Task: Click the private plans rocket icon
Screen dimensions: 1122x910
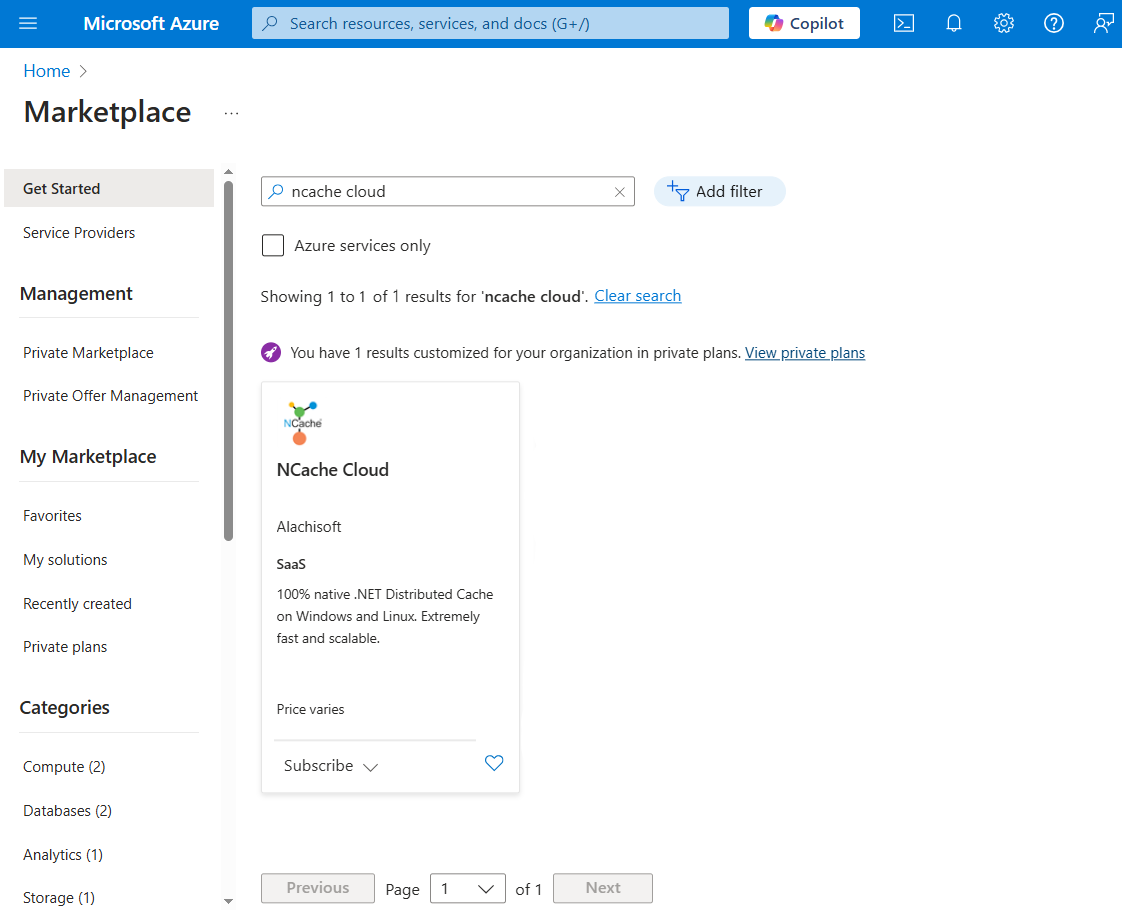Action: point(271,353)
